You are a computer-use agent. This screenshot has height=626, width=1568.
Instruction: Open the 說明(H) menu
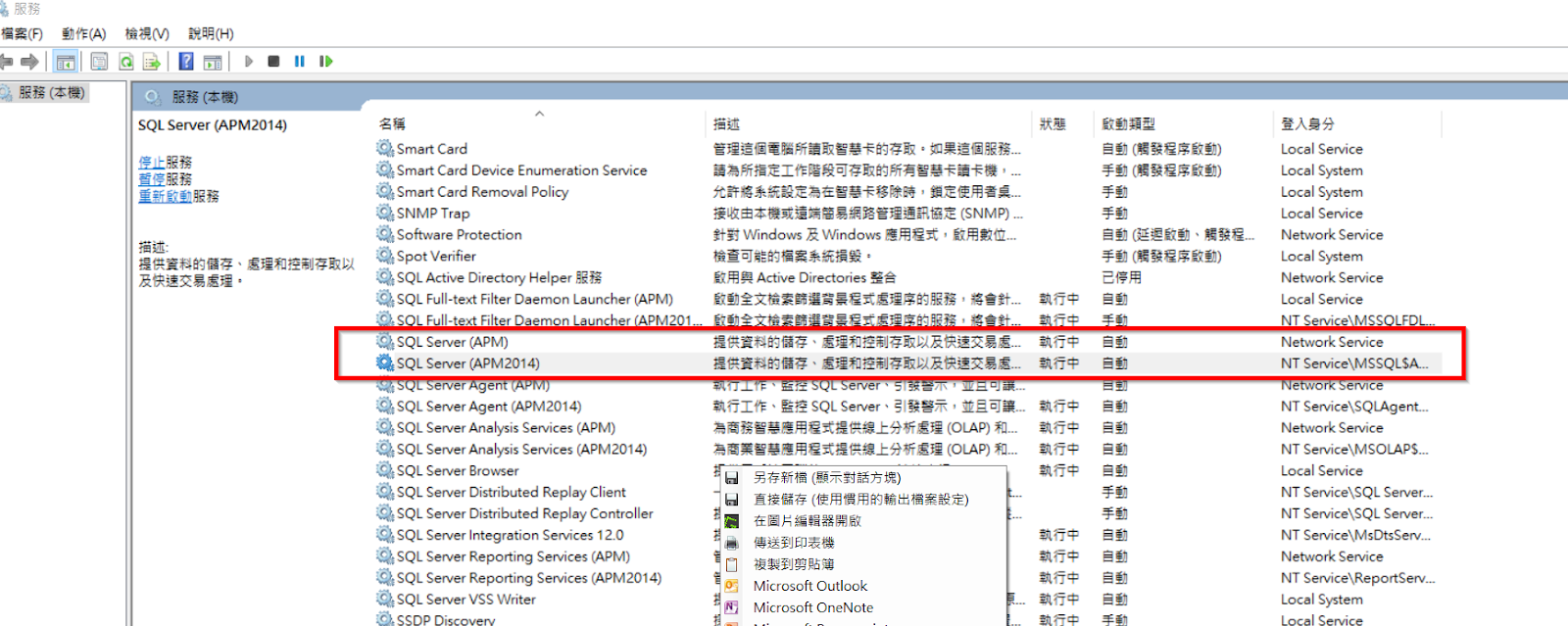click(x=211, y=33)
